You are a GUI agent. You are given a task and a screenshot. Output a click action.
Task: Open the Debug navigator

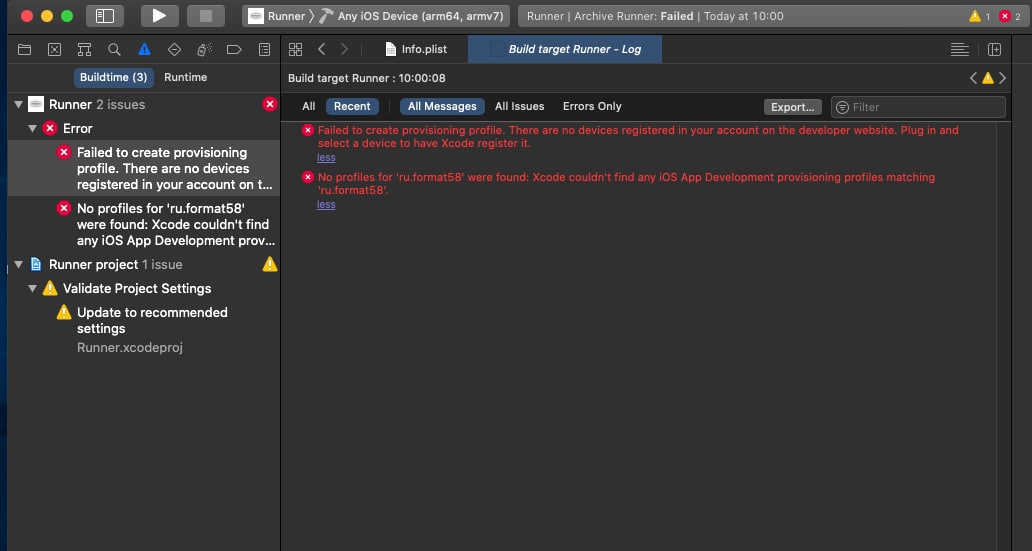204,49
